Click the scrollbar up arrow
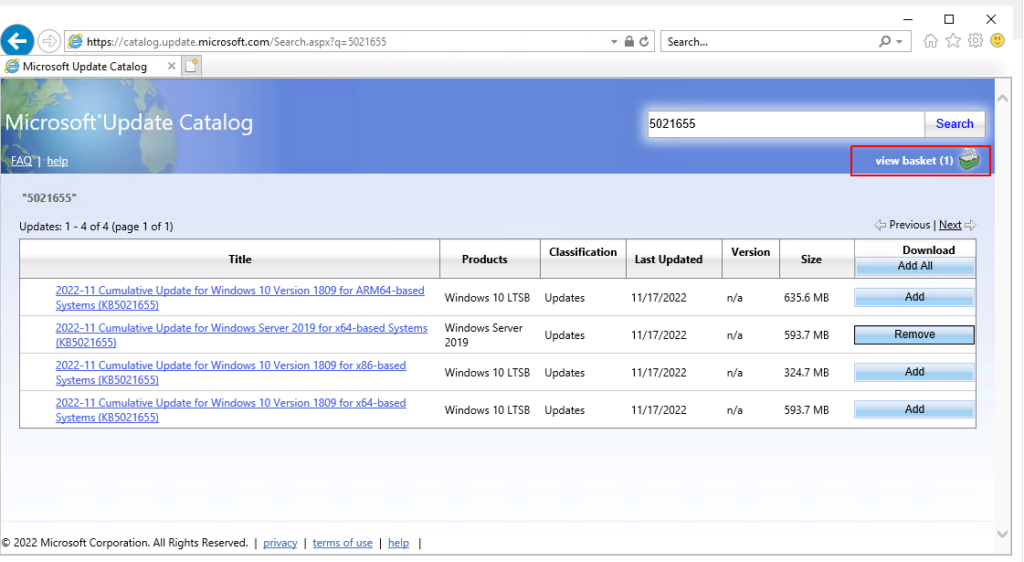 tap(1002, 99)
